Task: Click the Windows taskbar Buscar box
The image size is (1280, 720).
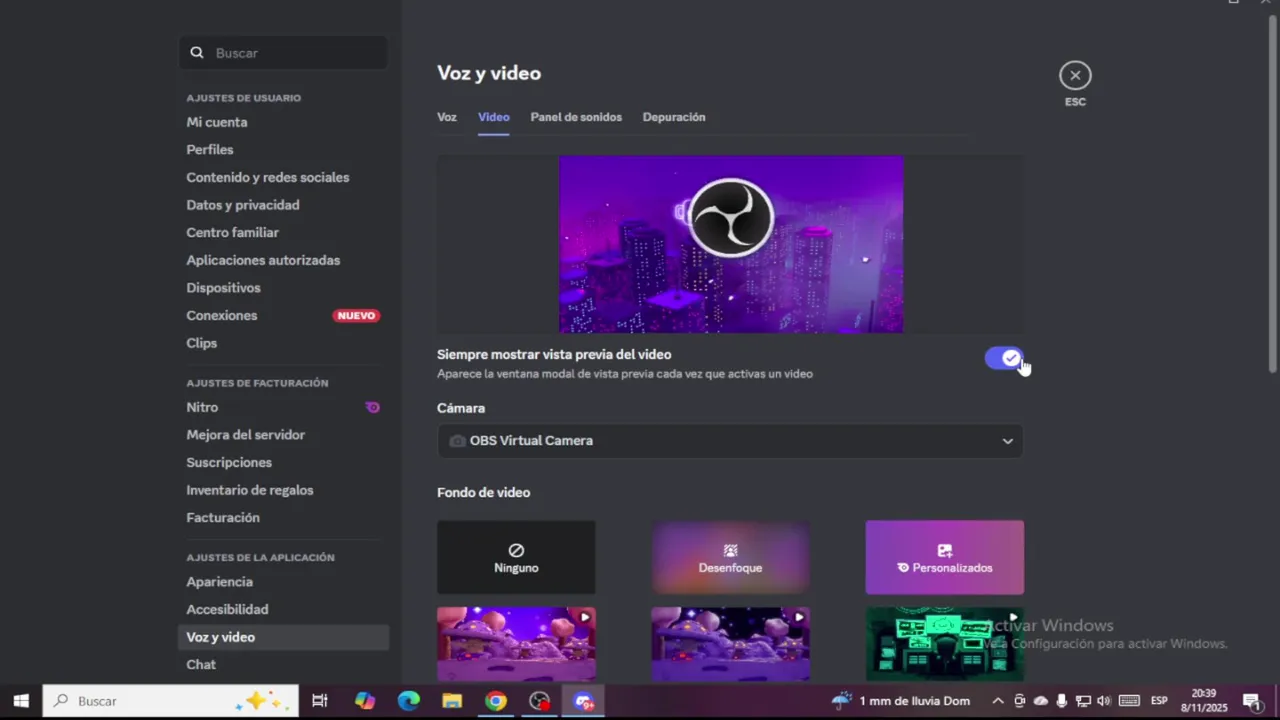Action: pyautogui.click(x=171, y=701)
